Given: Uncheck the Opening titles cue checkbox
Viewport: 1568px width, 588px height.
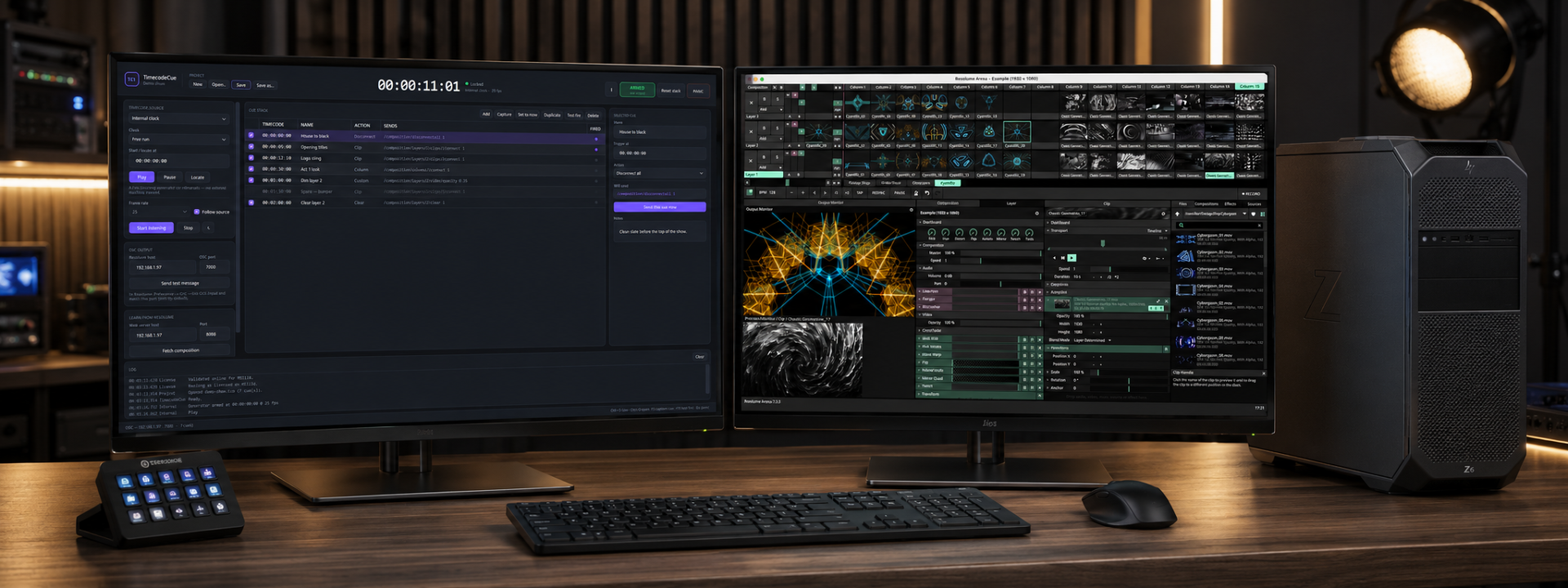Looking at the screenshot, I should click(252, 147).
